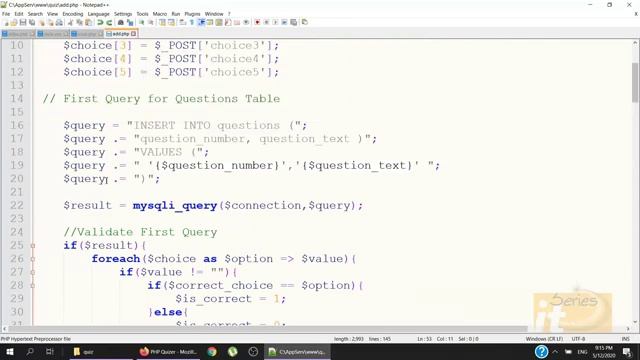Open the Window menu
The image size is (640, 360).
pyautogui.click(x=214, y=14)
